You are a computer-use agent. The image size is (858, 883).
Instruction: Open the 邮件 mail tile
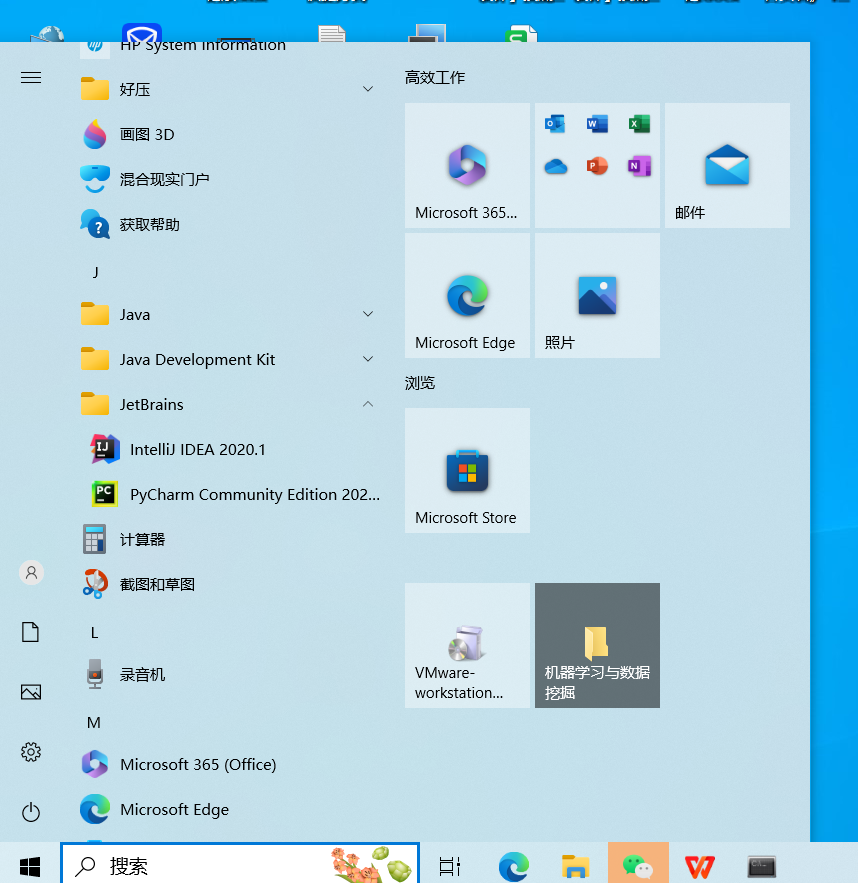[727, 166]
